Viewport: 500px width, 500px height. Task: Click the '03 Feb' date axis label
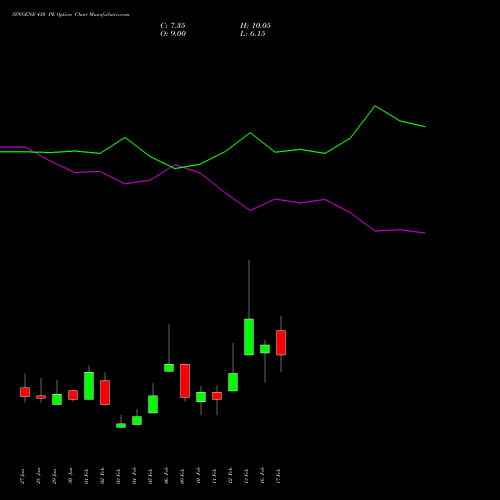click(x=119, y=476)
